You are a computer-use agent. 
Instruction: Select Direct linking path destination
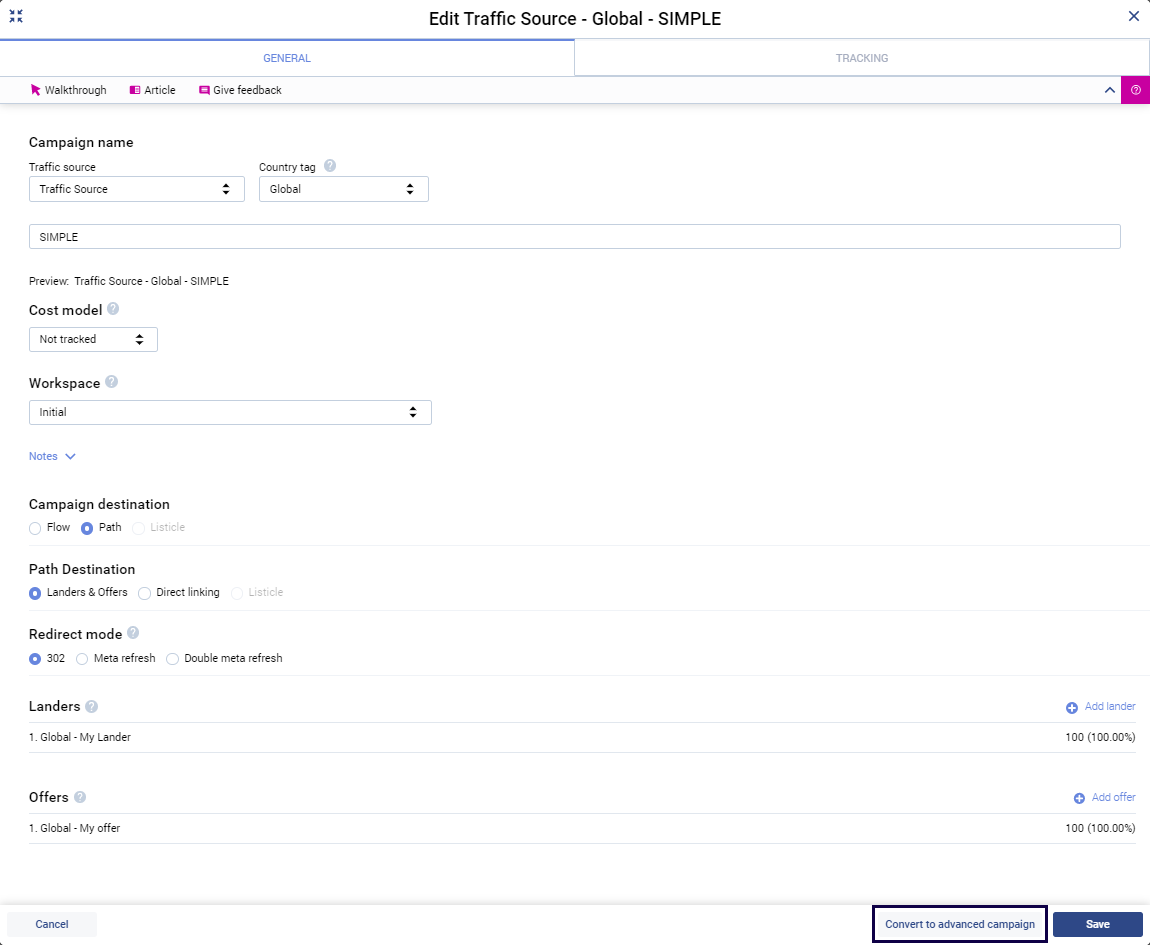point(145,593)
